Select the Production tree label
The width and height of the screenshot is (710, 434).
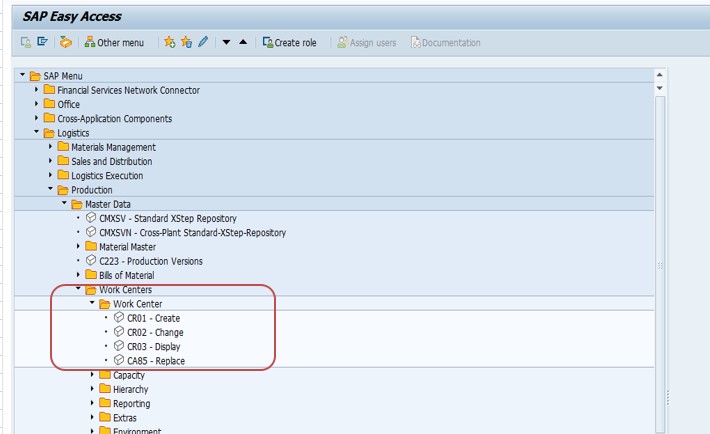pyautogui.click(x=91, y=190)
